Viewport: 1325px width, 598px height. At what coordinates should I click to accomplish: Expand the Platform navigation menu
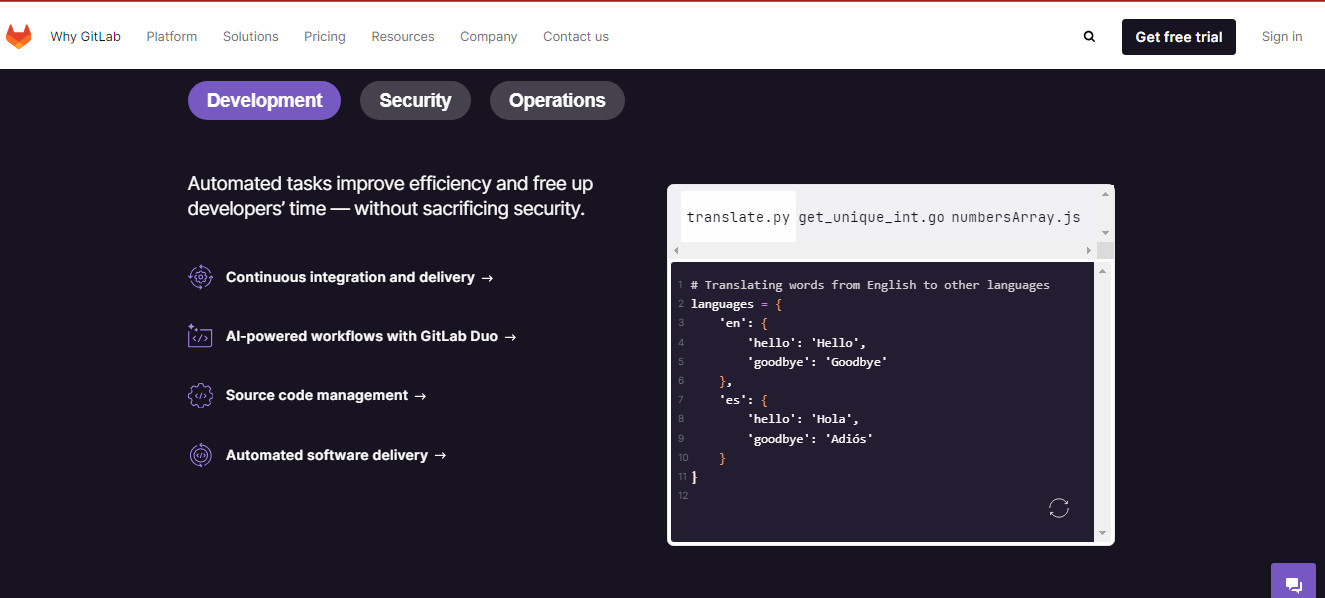coord(172,37)
